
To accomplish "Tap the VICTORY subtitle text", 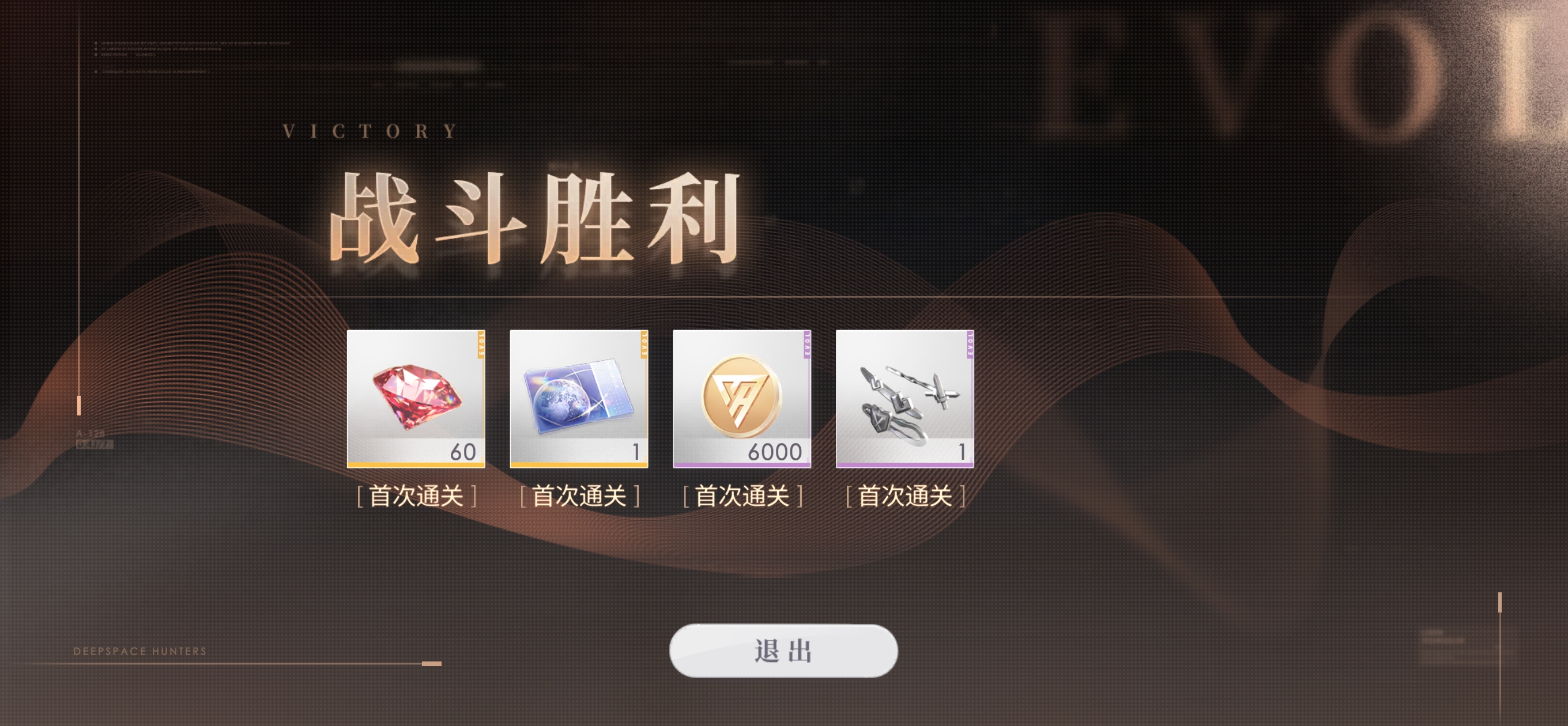I will tap(370, 131).
